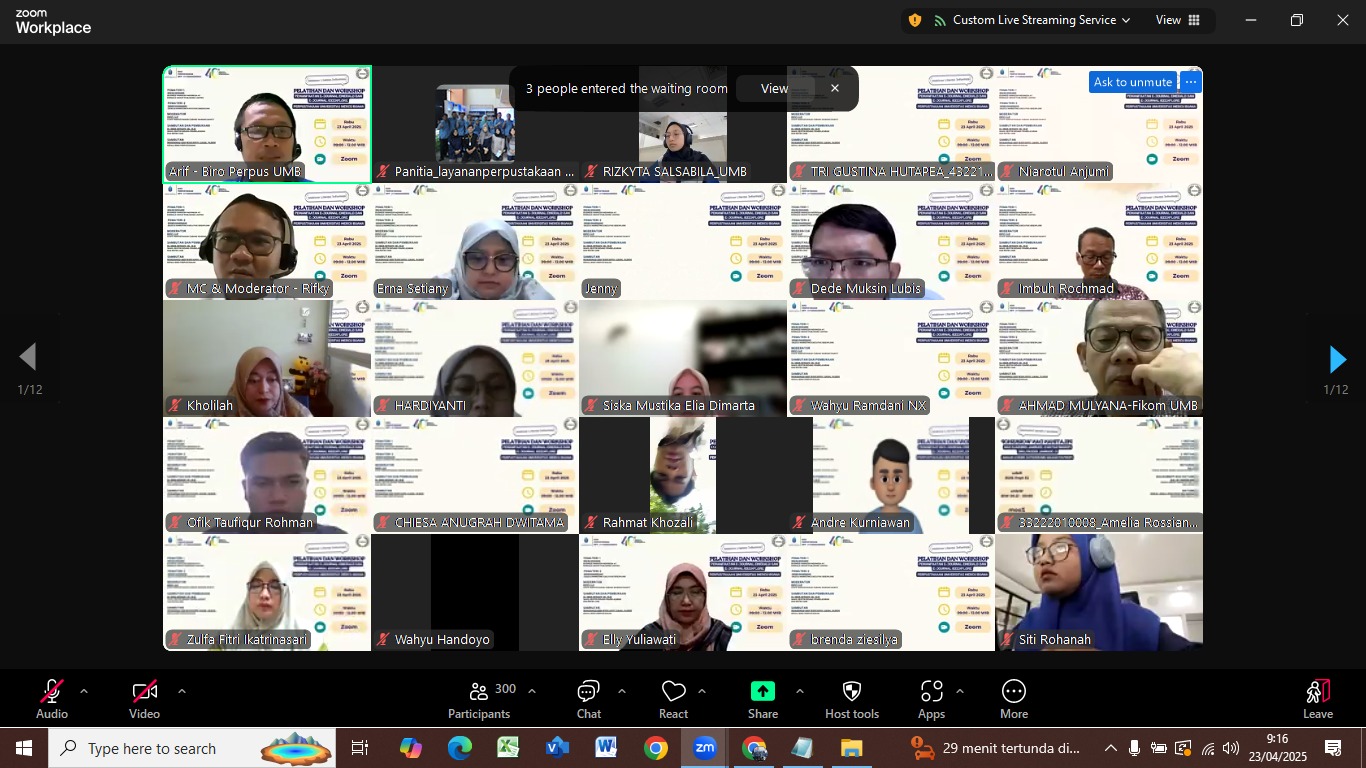Expand video settings arrow

point(181,691)
